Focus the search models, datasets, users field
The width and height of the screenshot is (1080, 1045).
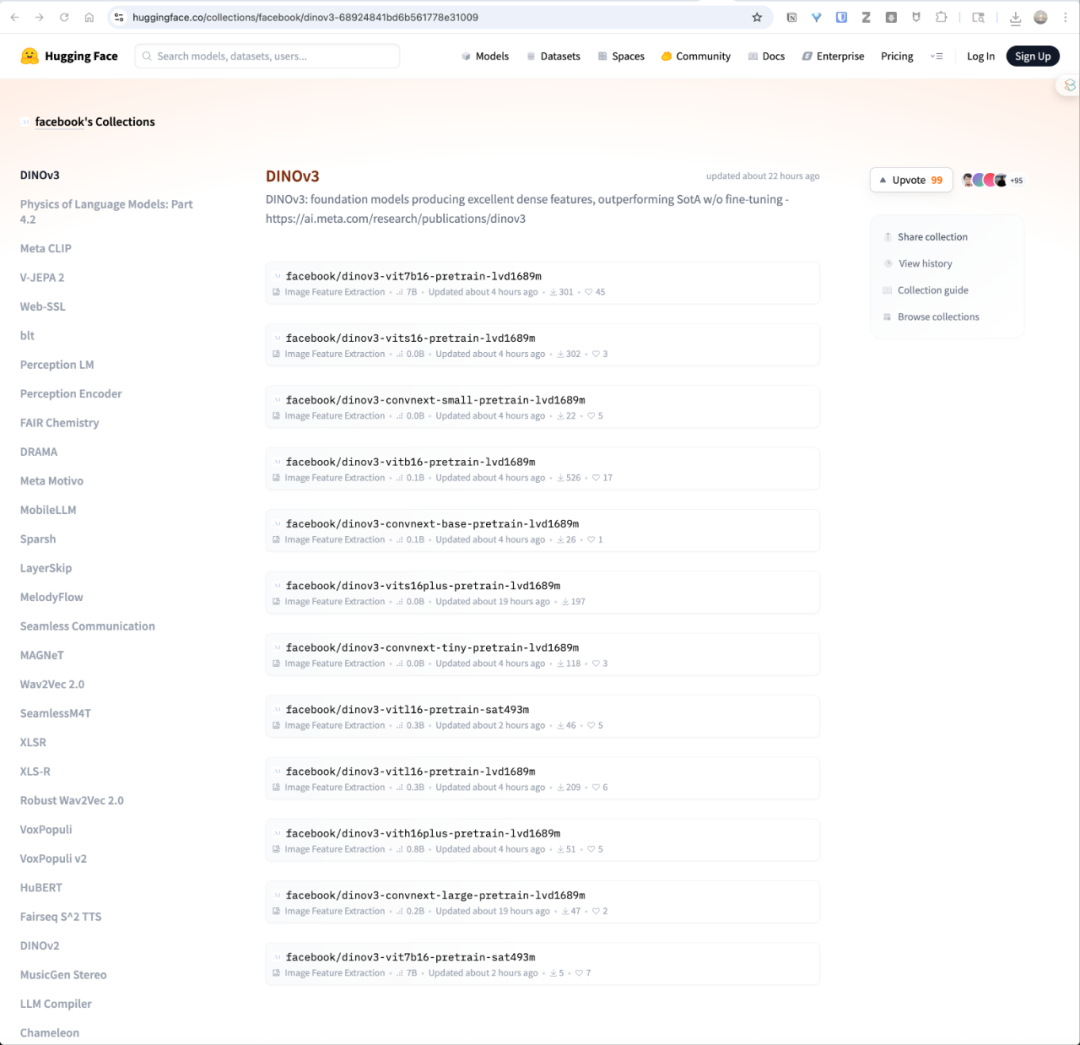267,56
